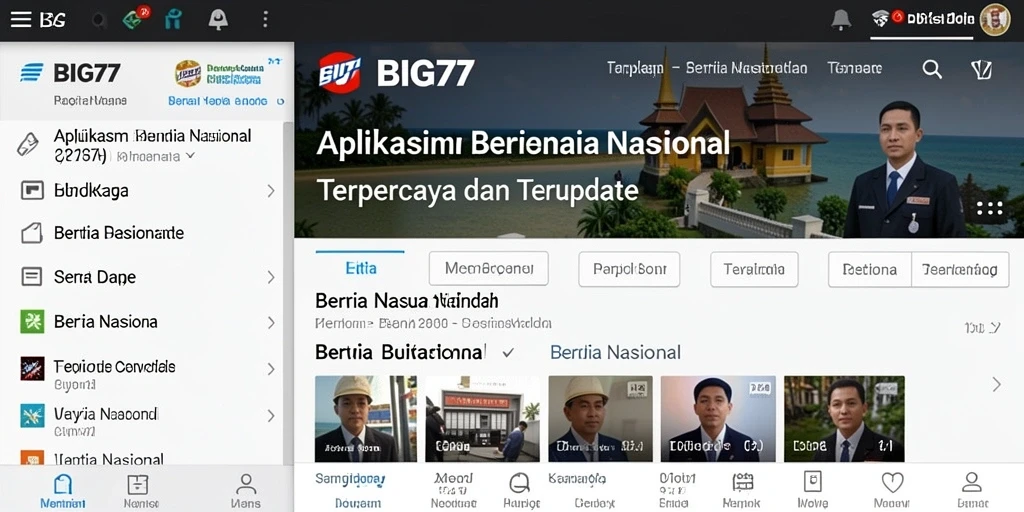
Task: Open Berriia Nasnetian link in banner navigation
Action: click(x=746, y=68)
